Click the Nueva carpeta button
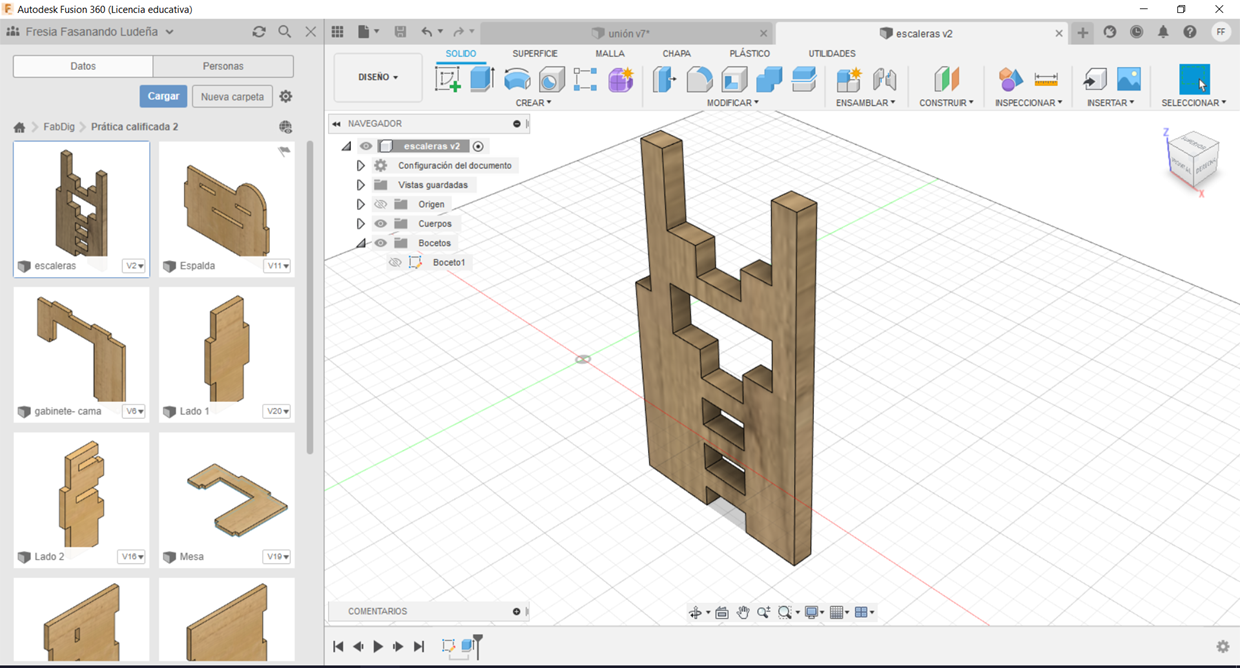 [232, 97]
